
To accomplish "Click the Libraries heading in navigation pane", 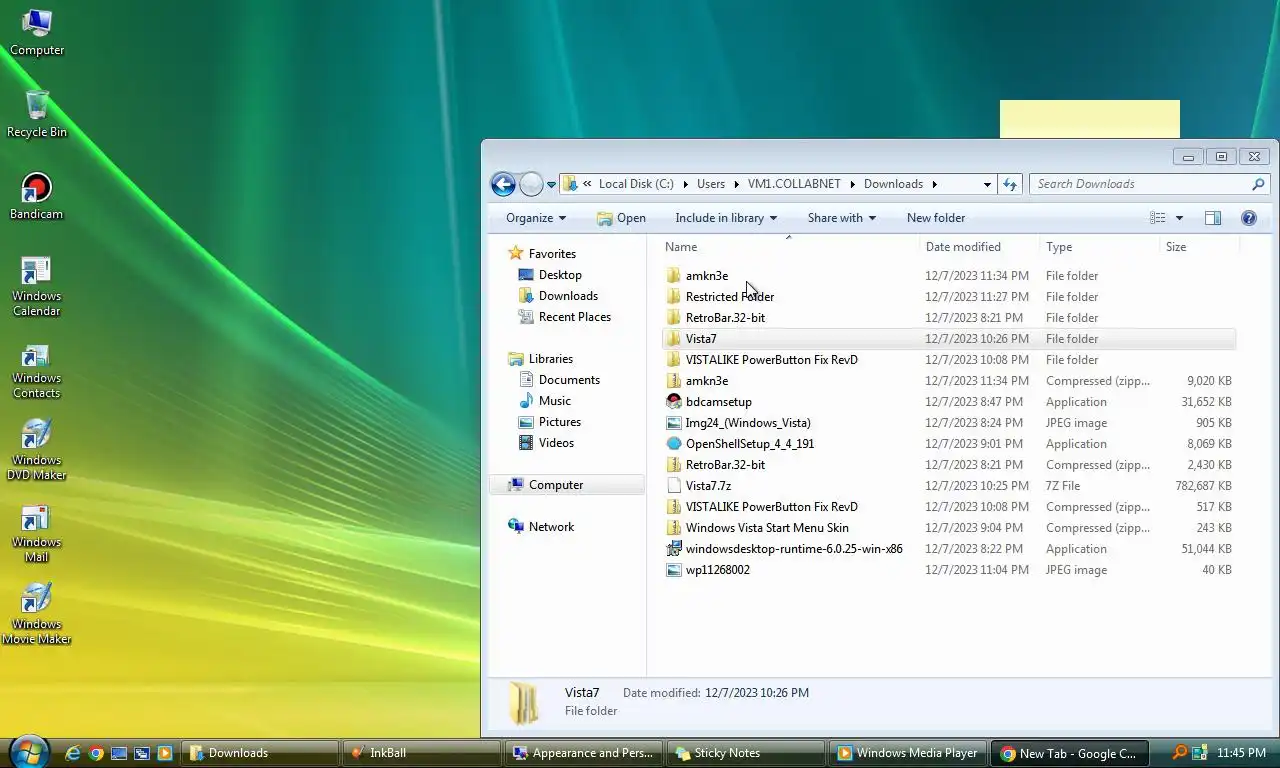I will (x=540, y=359).
